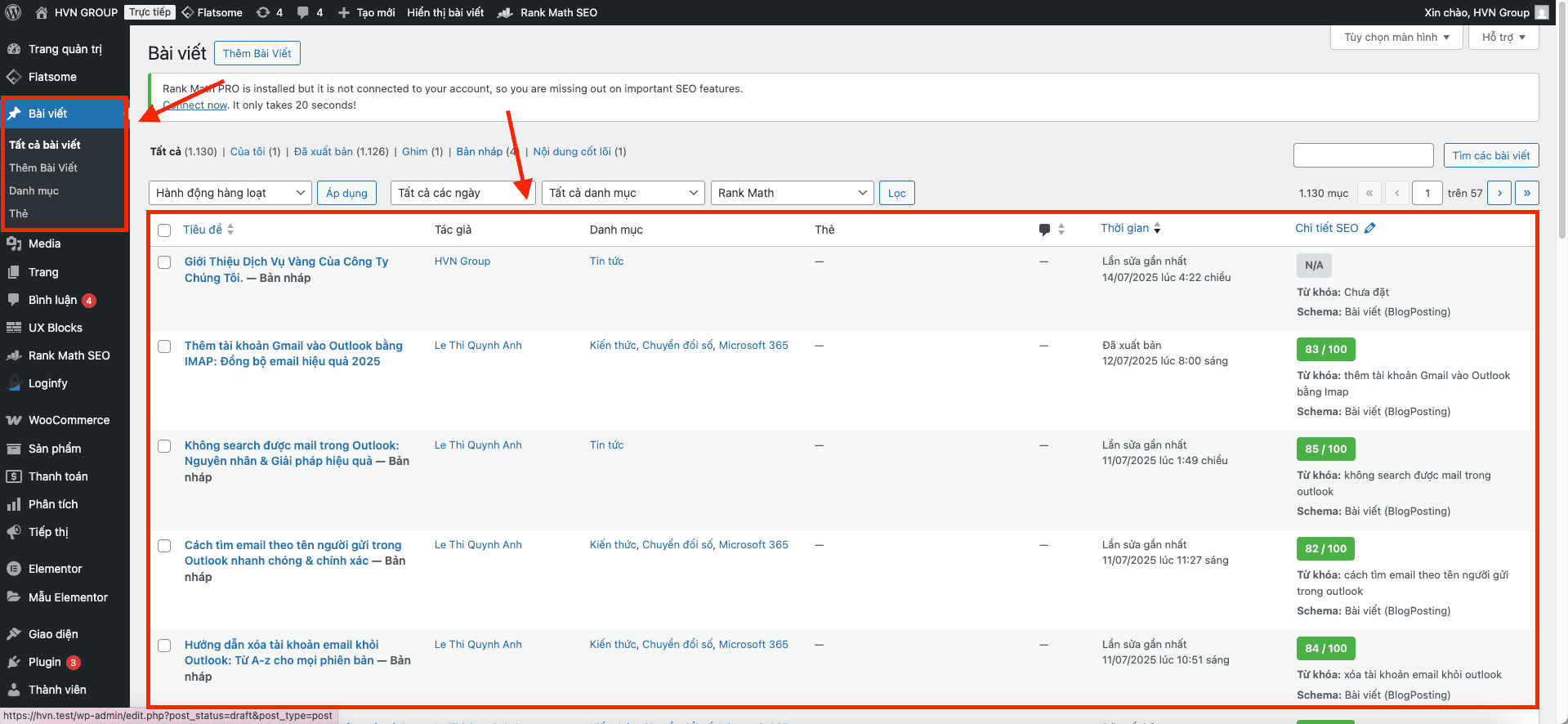Open the Thành viên users menu

coord(65,690)
